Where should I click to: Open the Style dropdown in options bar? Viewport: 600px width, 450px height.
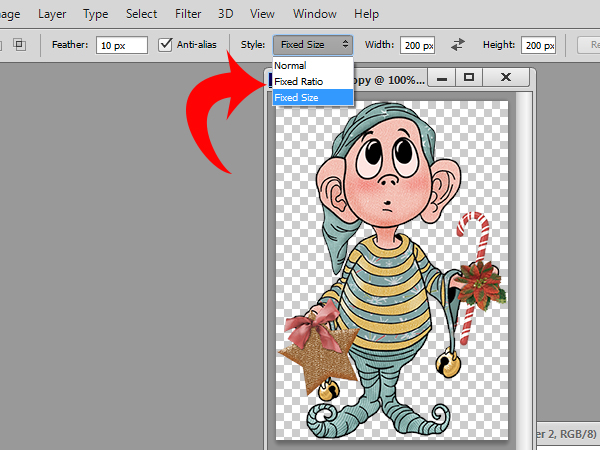[x=313, y=45]
